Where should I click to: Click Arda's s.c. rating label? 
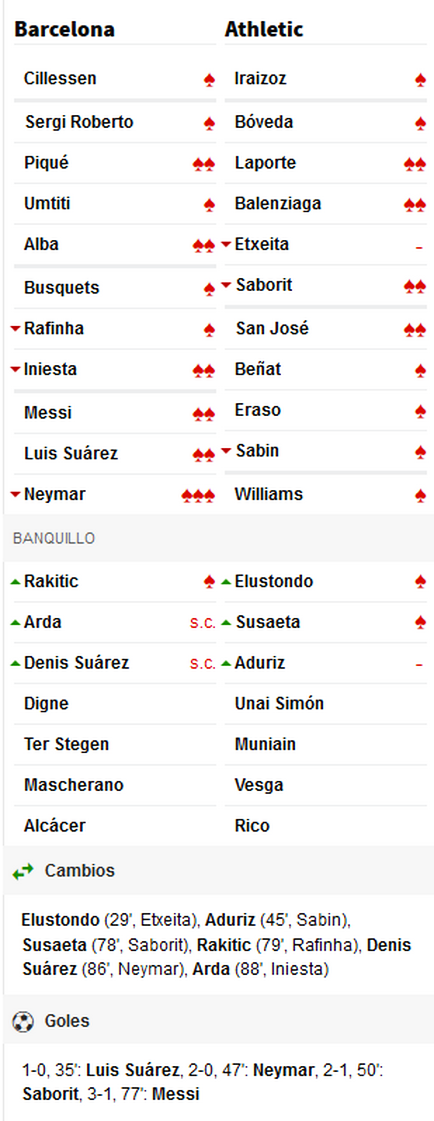click(x=202, y=623)
